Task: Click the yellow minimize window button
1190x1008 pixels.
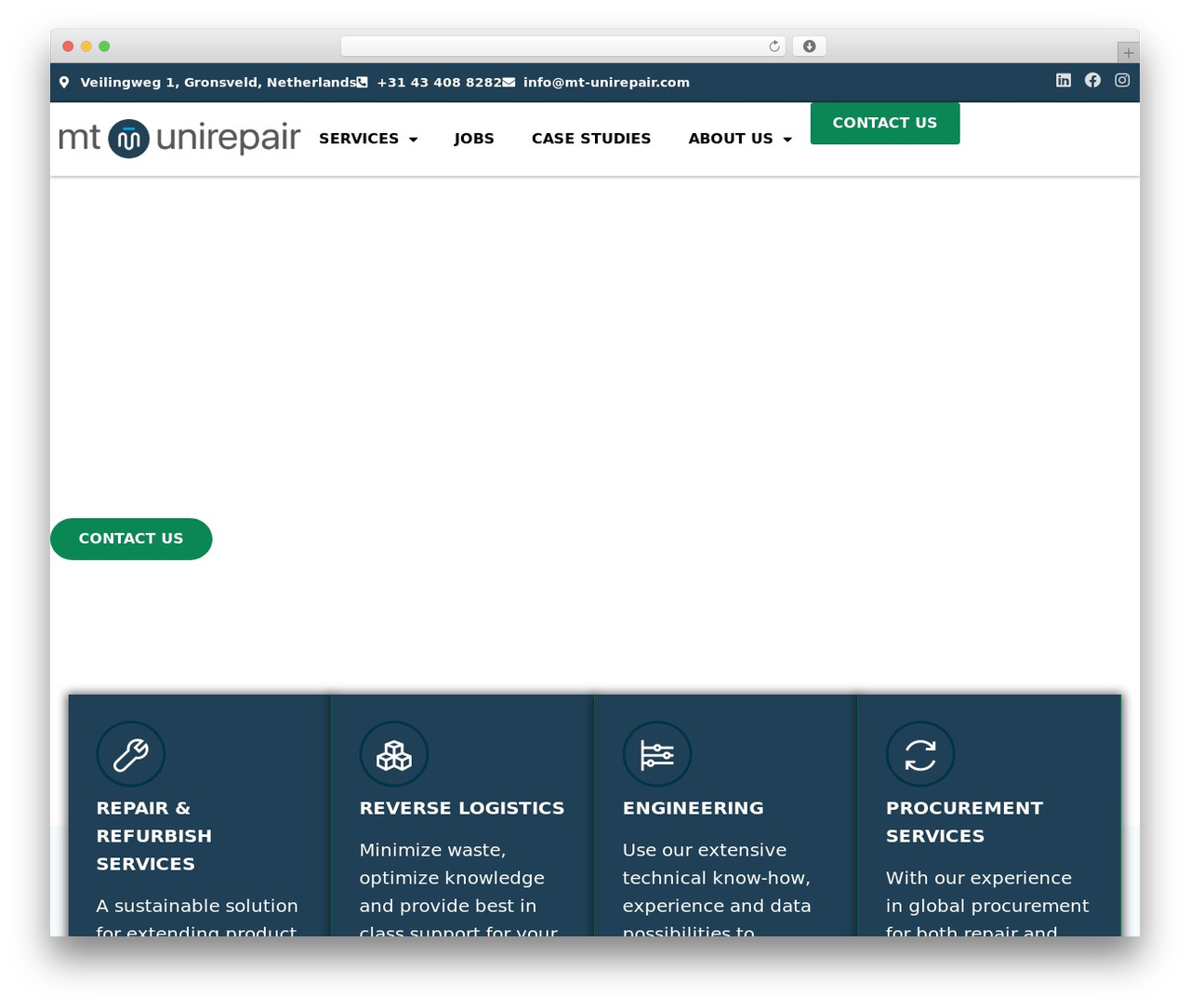Action: (x=86, y=46)
